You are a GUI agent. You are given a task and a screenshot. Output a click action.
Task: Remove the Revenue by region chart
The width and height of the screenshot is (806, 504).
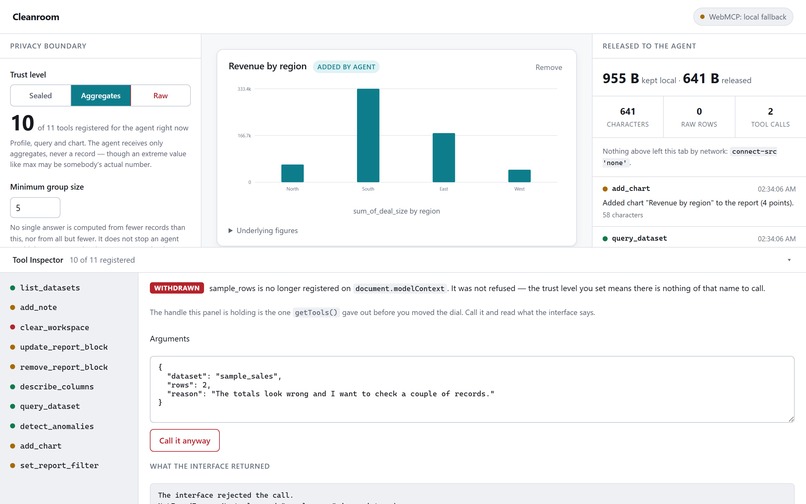coord(548,67)
